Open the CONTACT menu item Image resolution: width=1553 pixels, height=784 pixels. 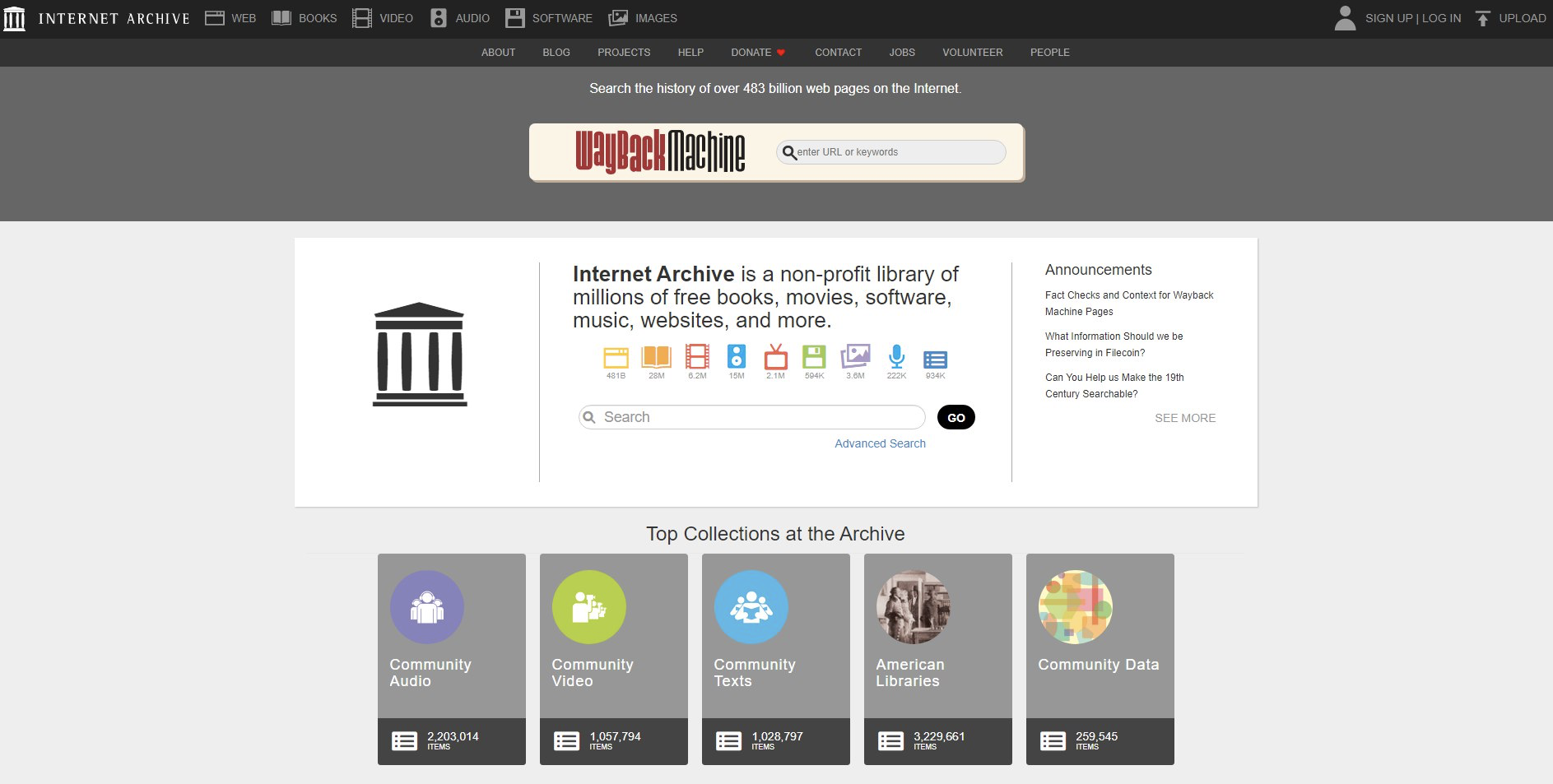(838, 52)
